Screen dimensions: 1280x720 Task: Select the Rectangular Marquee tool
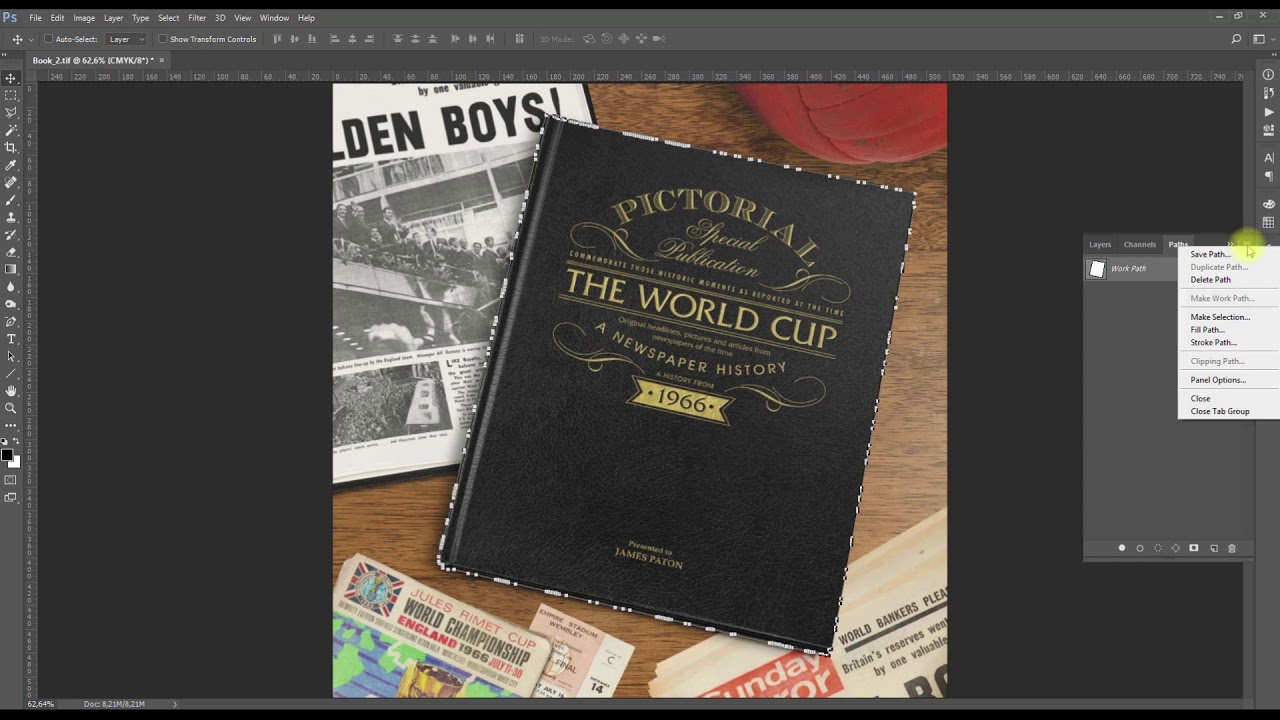[x=11, y=96]
